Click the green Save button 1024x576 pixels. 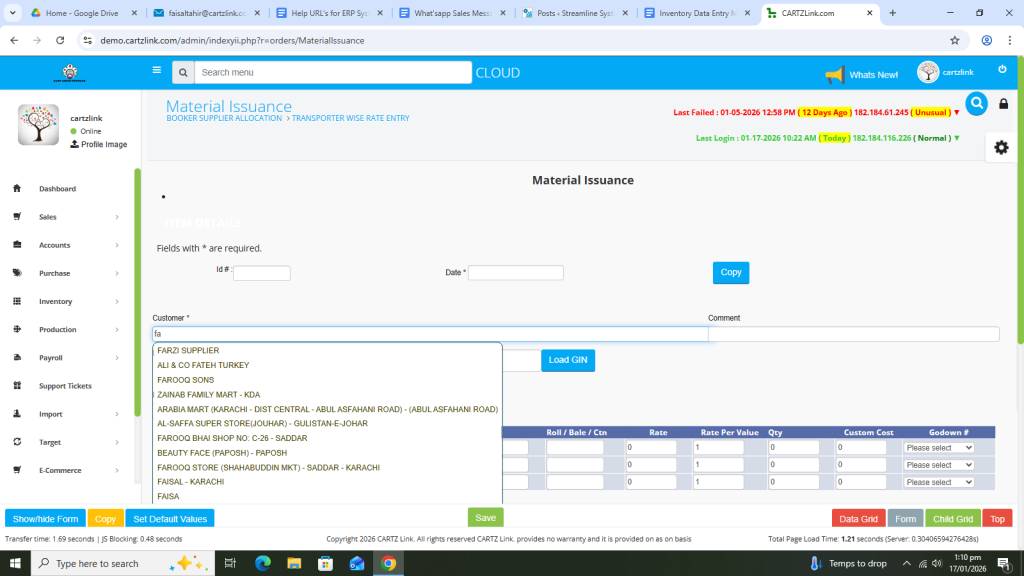coord(485,518)
